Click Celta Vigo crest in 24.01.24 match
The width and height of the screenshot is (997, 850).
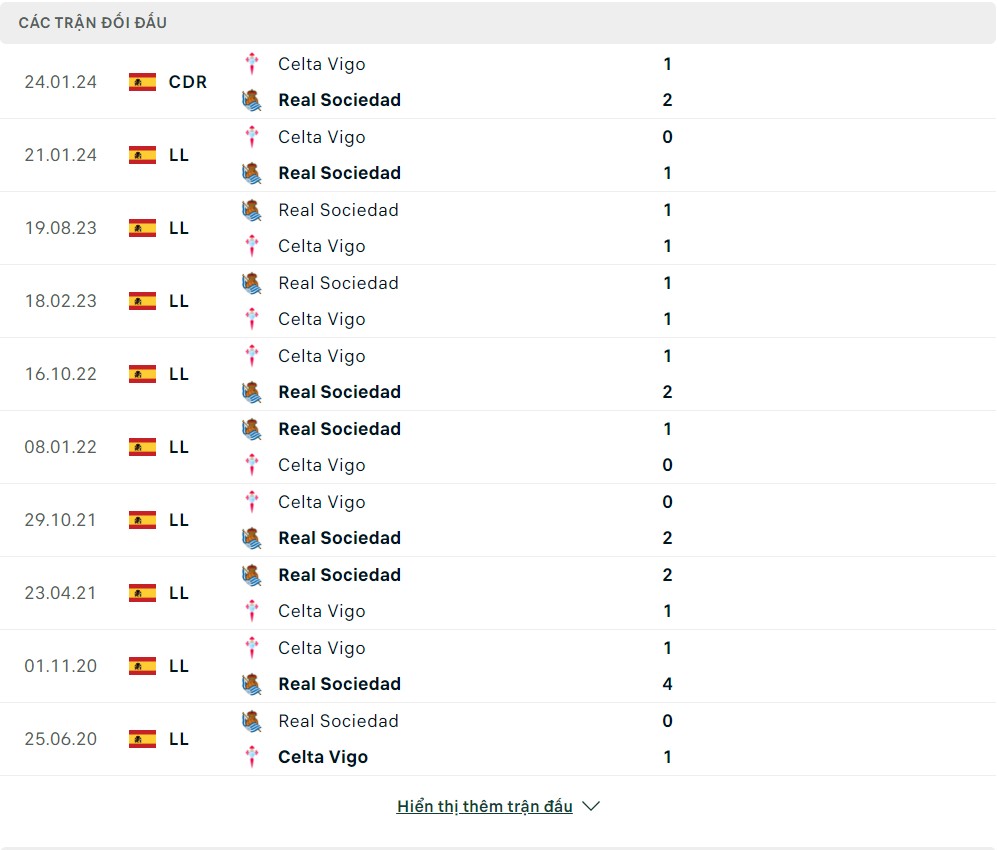253,64
